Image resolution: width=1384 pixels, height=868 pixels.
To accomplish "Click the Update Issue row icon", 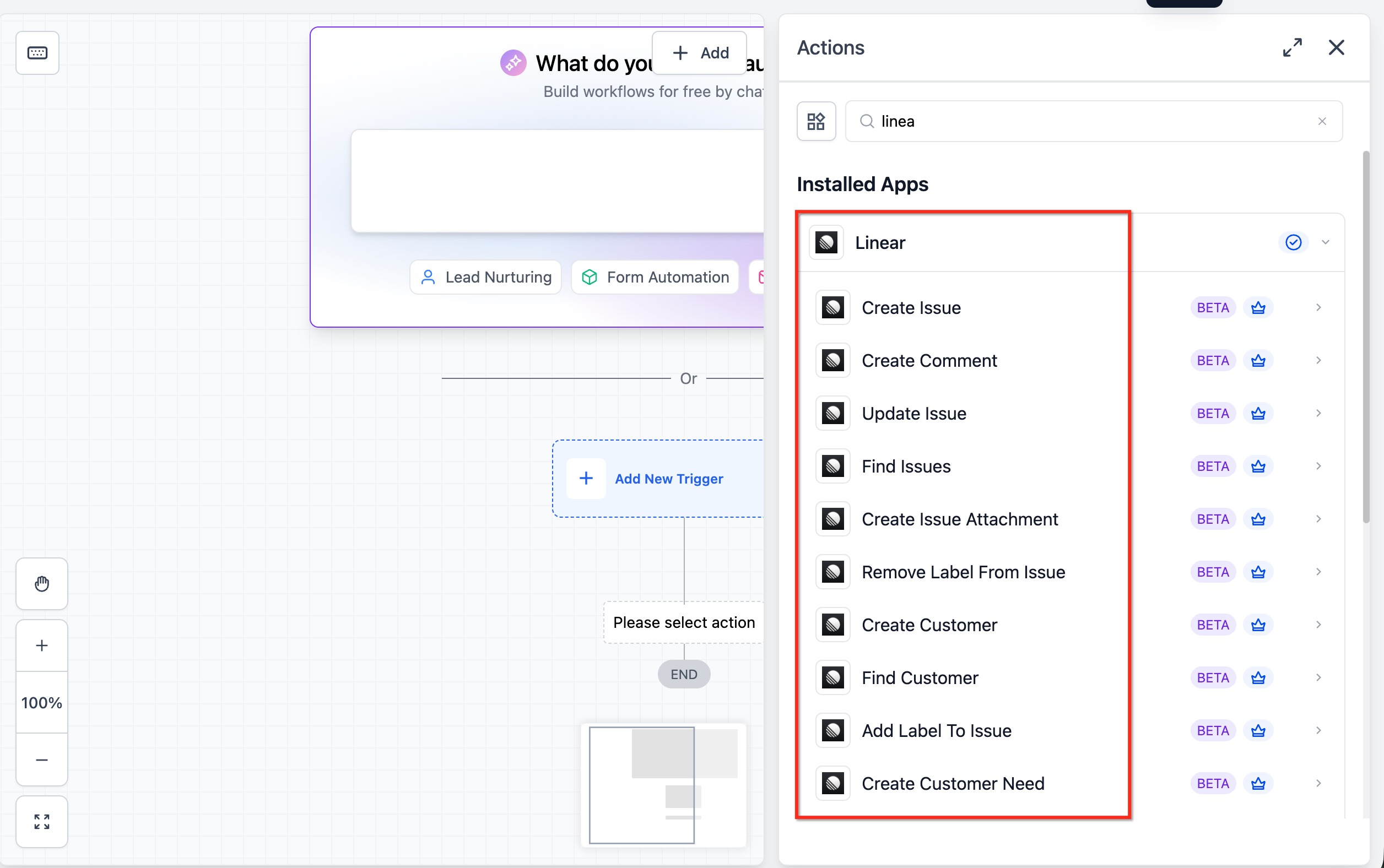I will click(x=832, y=413).
